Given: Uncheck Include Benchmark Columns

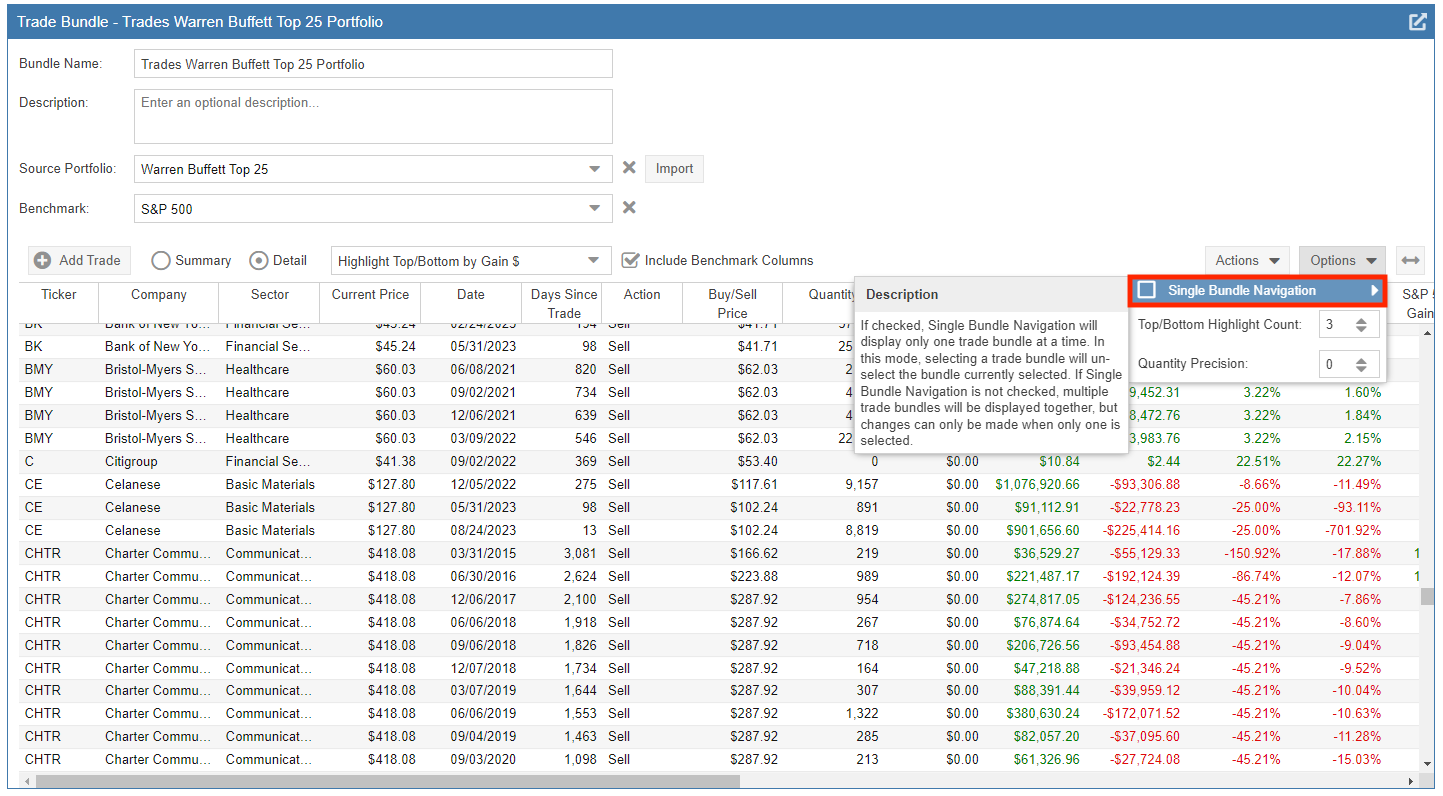Looking at the screenshot, I should point(630,260).
